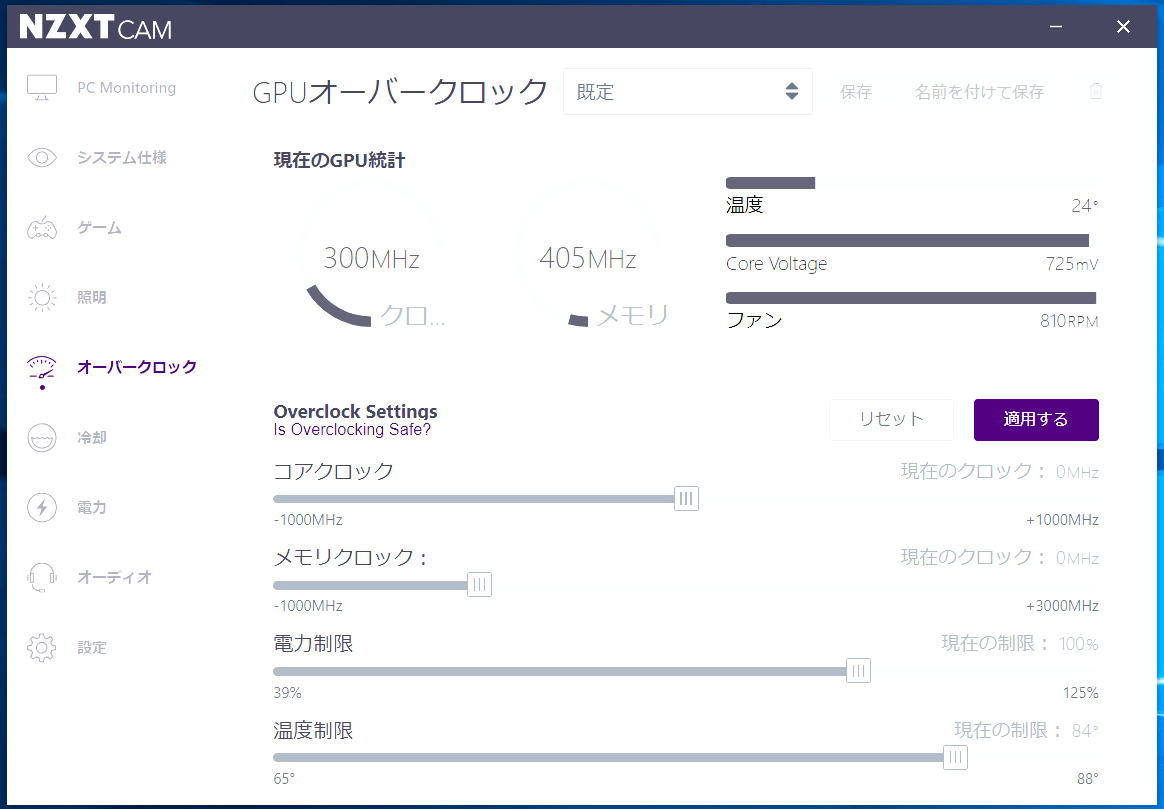The image size is (1164, 809).
Task: Go to システム仕様 page
Action: click(x=122, y=157)
